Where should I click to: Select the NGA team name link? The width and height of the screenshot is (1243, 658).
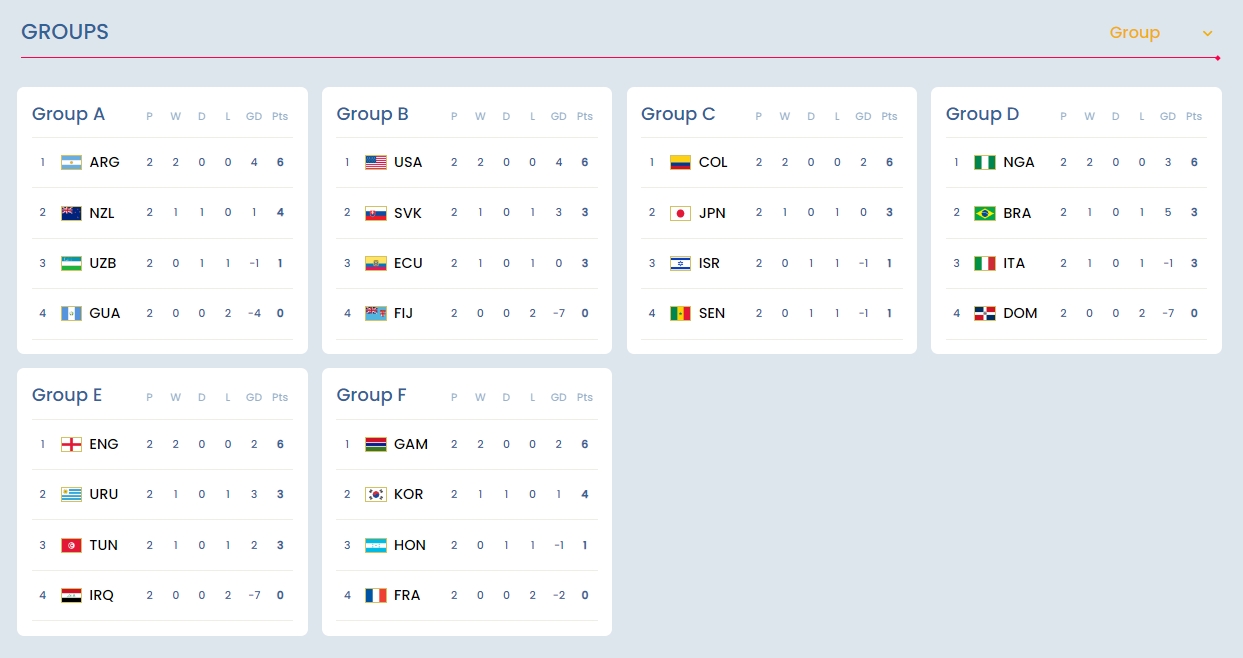point(1019,162)
